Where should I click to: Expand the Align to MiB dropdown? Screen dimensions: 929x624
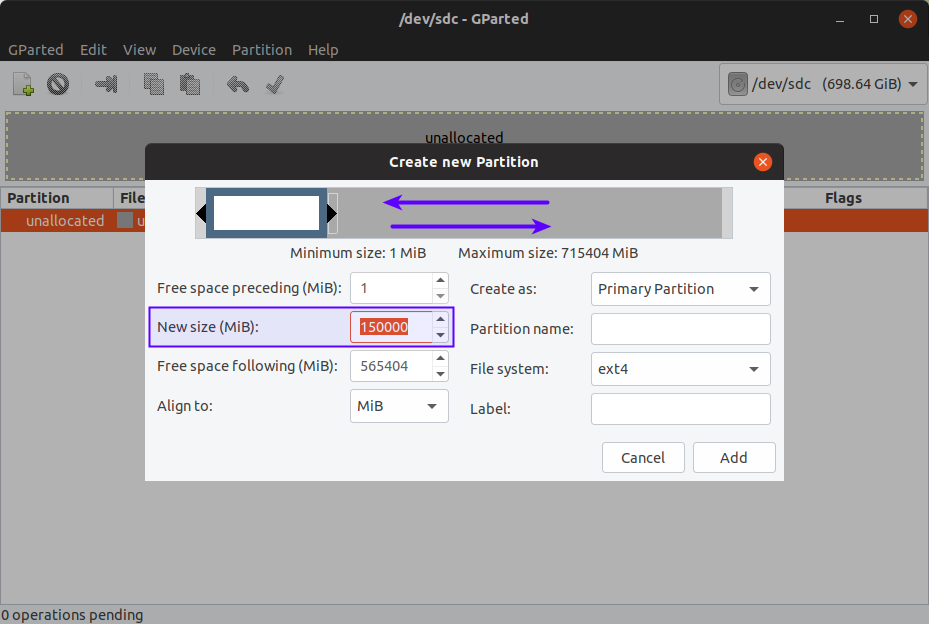(x=399, y=406)
